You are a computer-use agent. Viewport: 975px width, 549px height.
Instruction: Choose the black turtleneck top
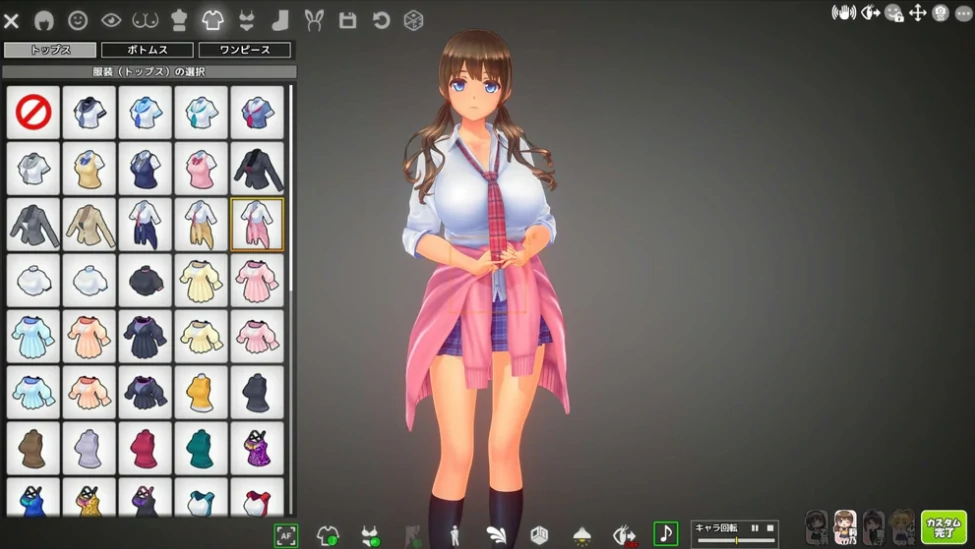[x=145, y=280]
